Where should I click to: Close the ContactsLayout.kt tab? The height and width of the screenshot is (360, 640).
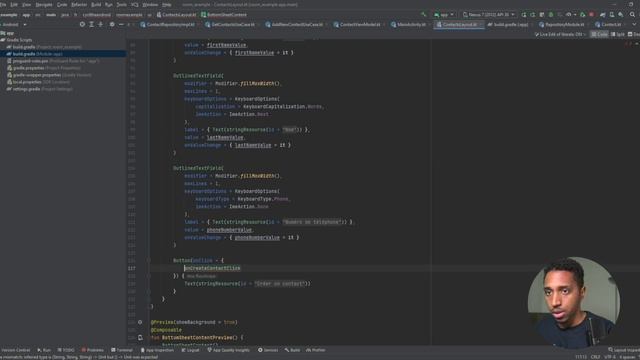[x=481, y=24]
